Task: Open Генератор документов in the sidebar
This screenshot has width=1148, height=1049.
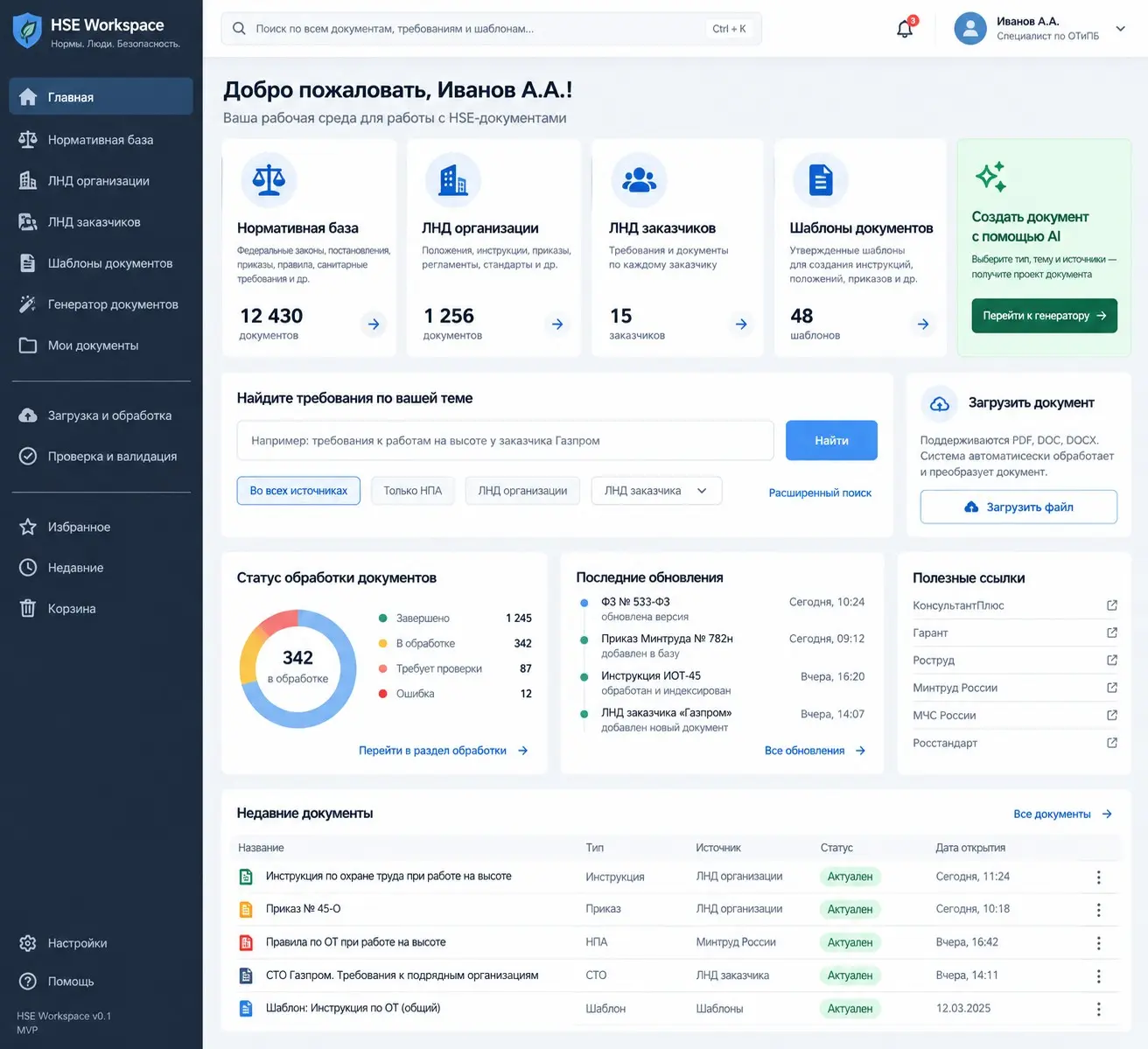Action: pyautogui.click(x=101, y=304)
